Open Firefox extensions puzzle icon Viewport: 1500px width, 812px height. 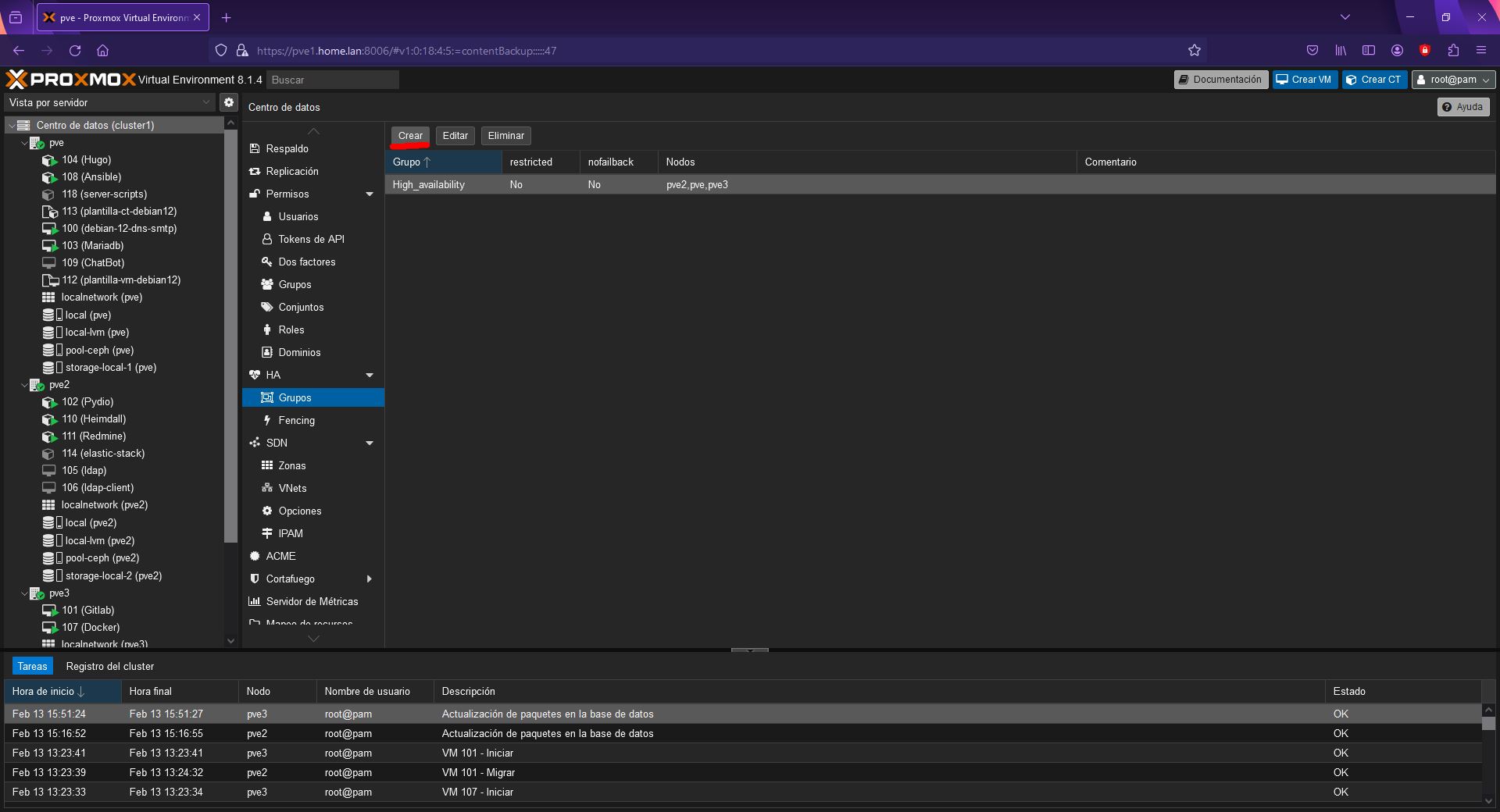click(x=1453, y=51)
